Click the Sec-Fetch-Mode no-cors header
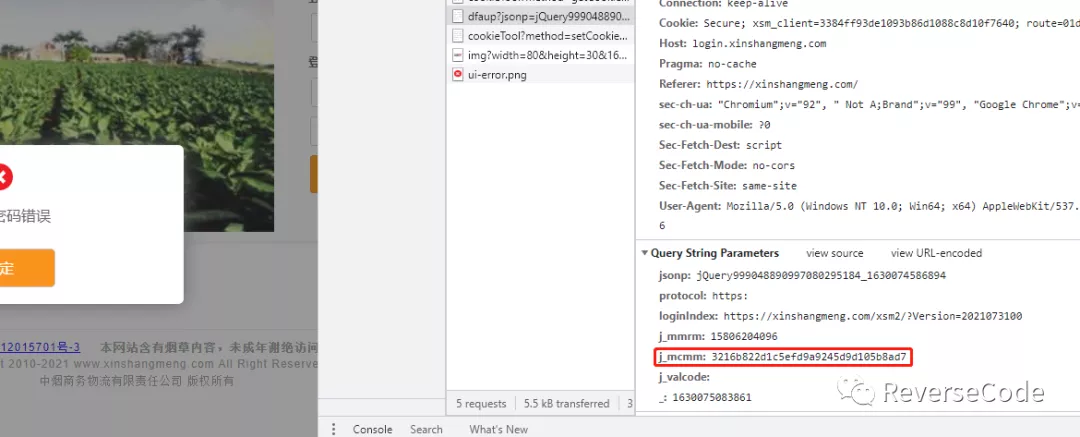This screenshot has width=1080, height=437. tap(727, 165)
